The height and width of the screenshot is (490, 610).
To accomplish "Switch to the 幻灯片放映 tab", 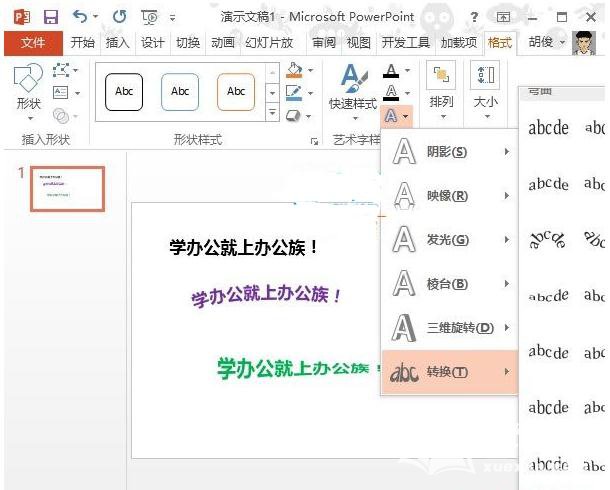I will click(269, 42).
